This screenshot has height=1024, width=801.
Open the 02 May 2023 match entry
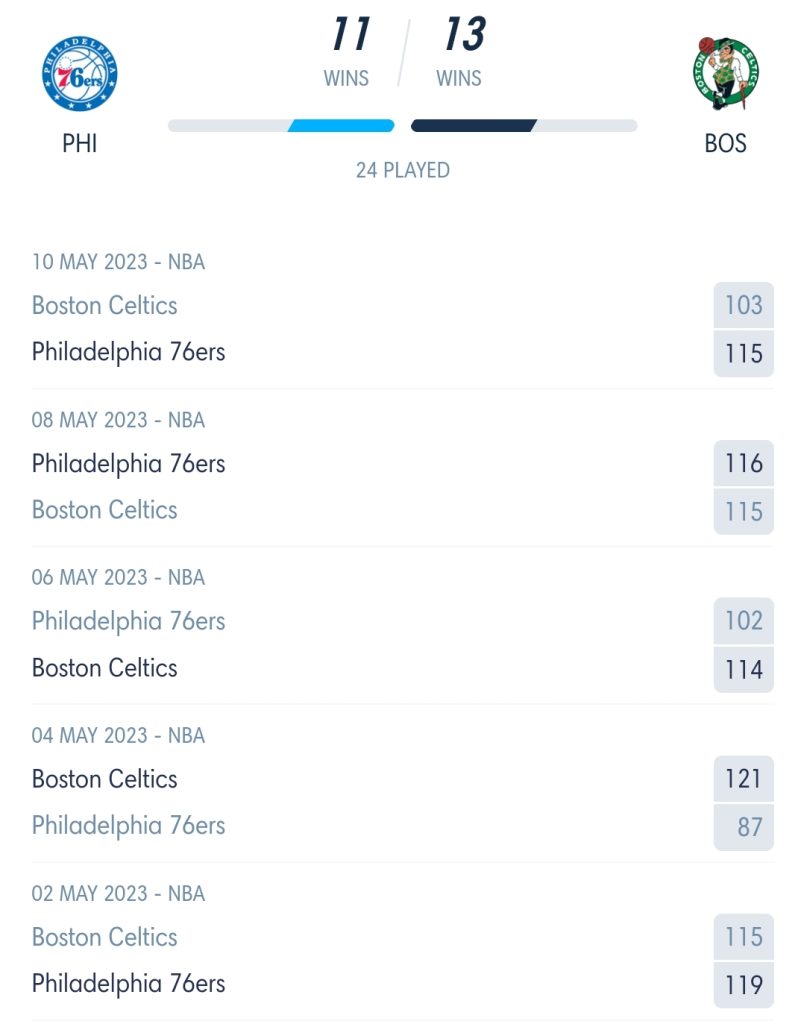pyautogui.click(x=402, y=949)
